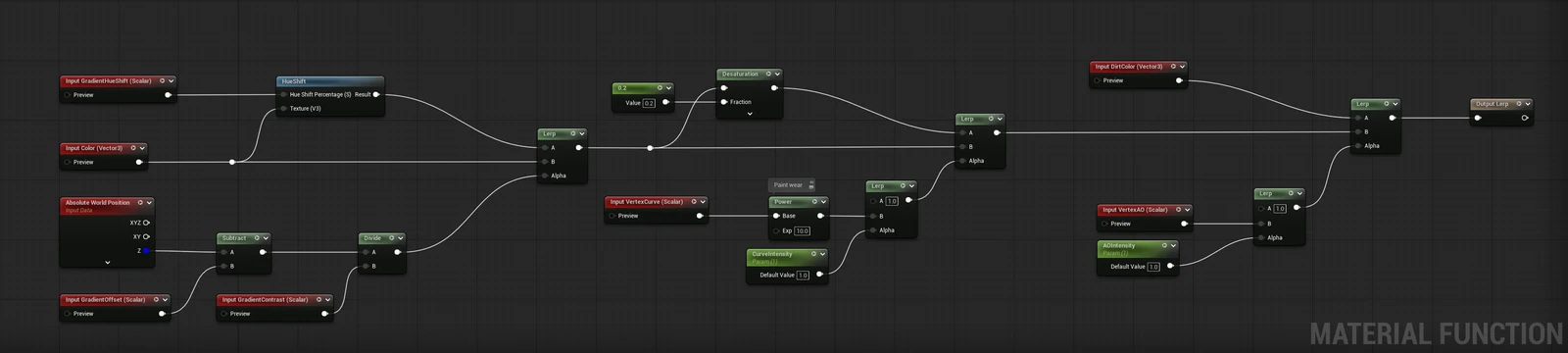
Task: Toggle Preview on Input GradientContrast node
Action: [224, 314]
